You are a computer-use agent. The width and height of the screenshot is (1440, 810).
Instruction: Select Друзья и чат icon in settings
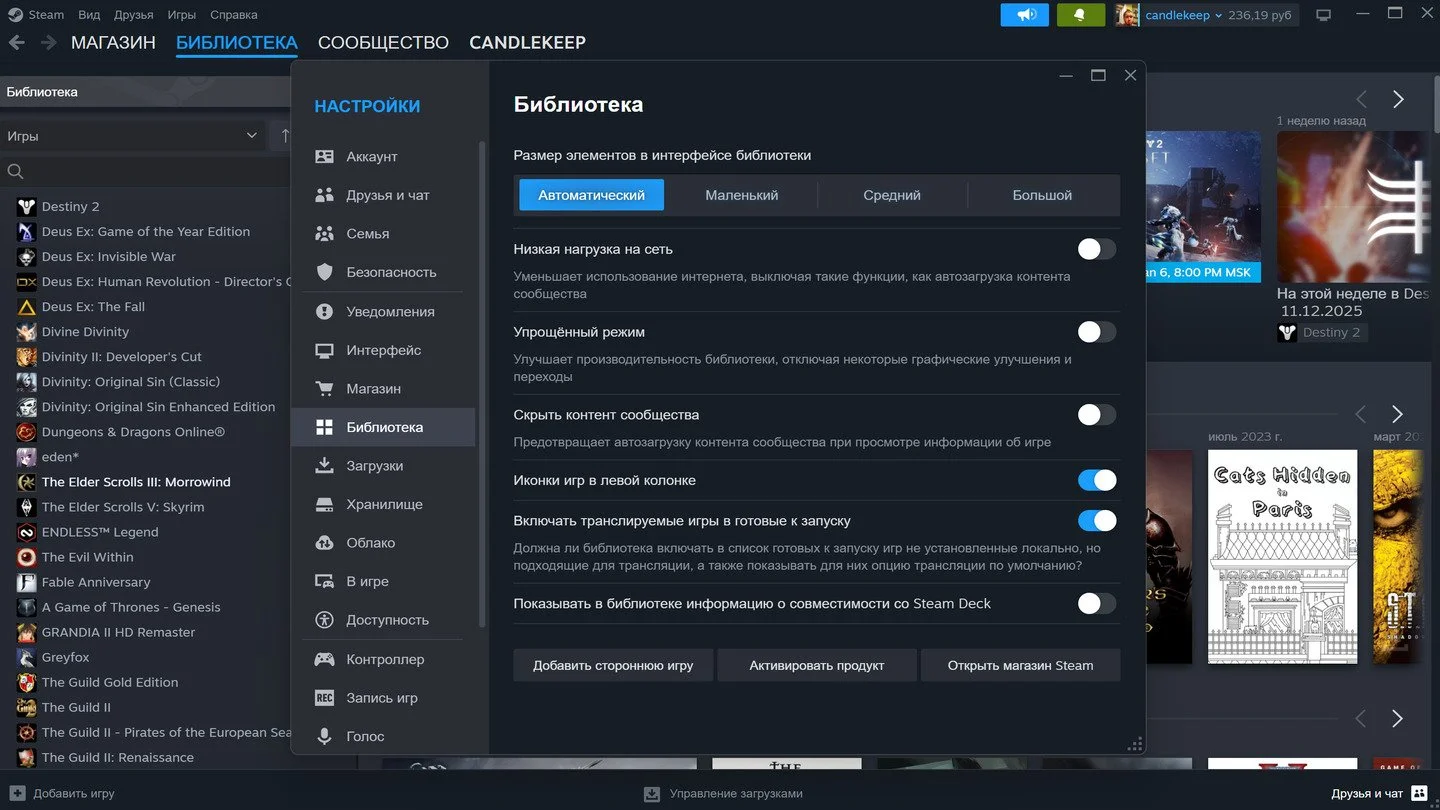coord(324,195)
